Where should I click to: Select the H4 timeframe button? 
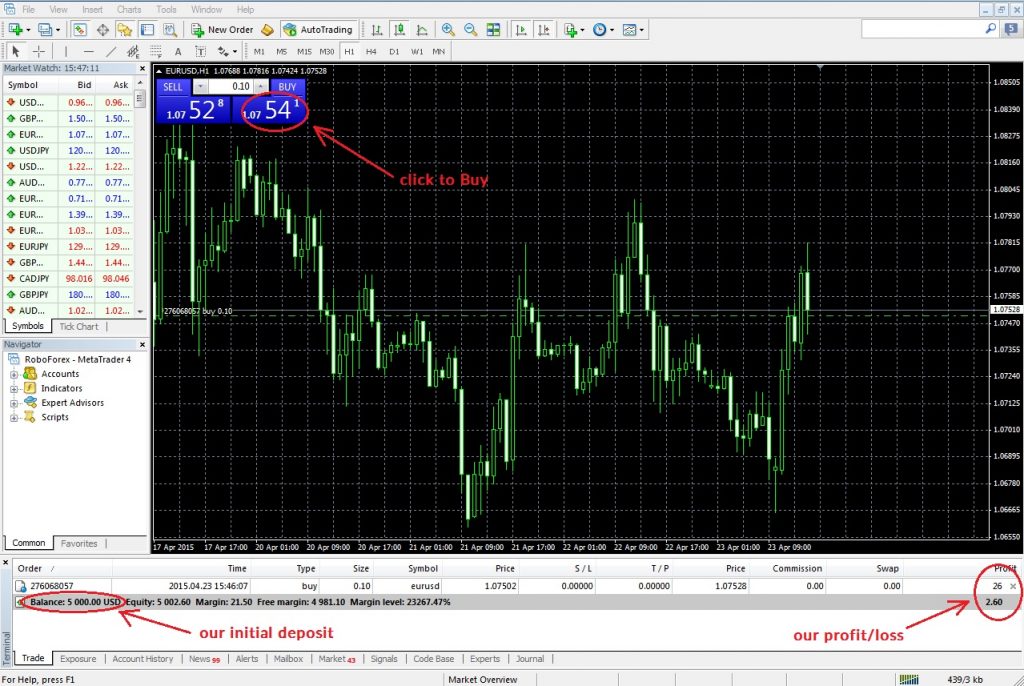click(371, 51)
